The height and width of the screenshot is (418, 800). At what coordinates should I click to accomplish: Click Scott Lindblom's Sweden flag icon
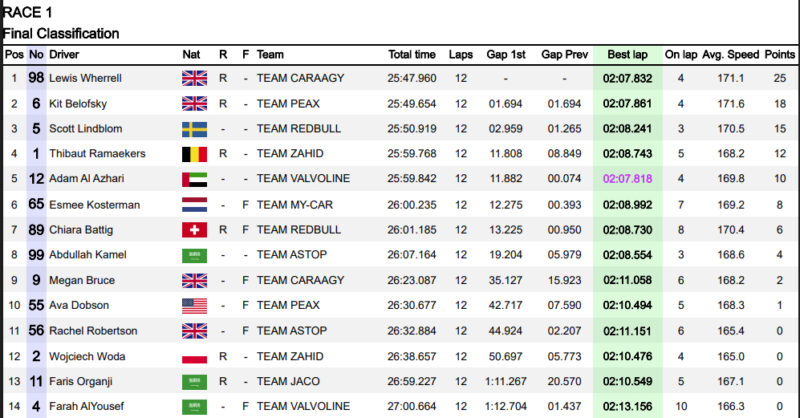193,129
